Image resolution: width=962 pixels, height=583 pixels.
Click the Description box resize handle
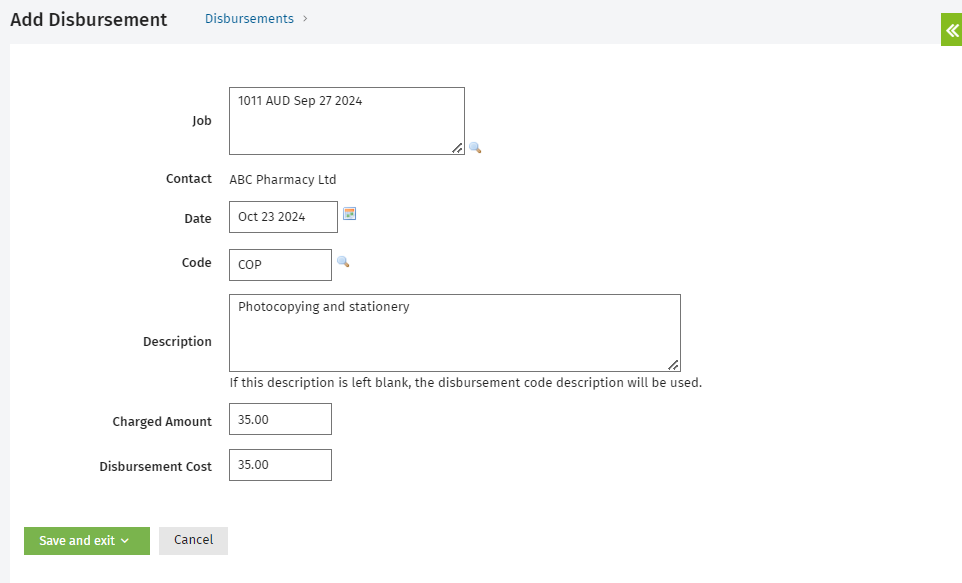pyautogui.click(x=674, y=365)
